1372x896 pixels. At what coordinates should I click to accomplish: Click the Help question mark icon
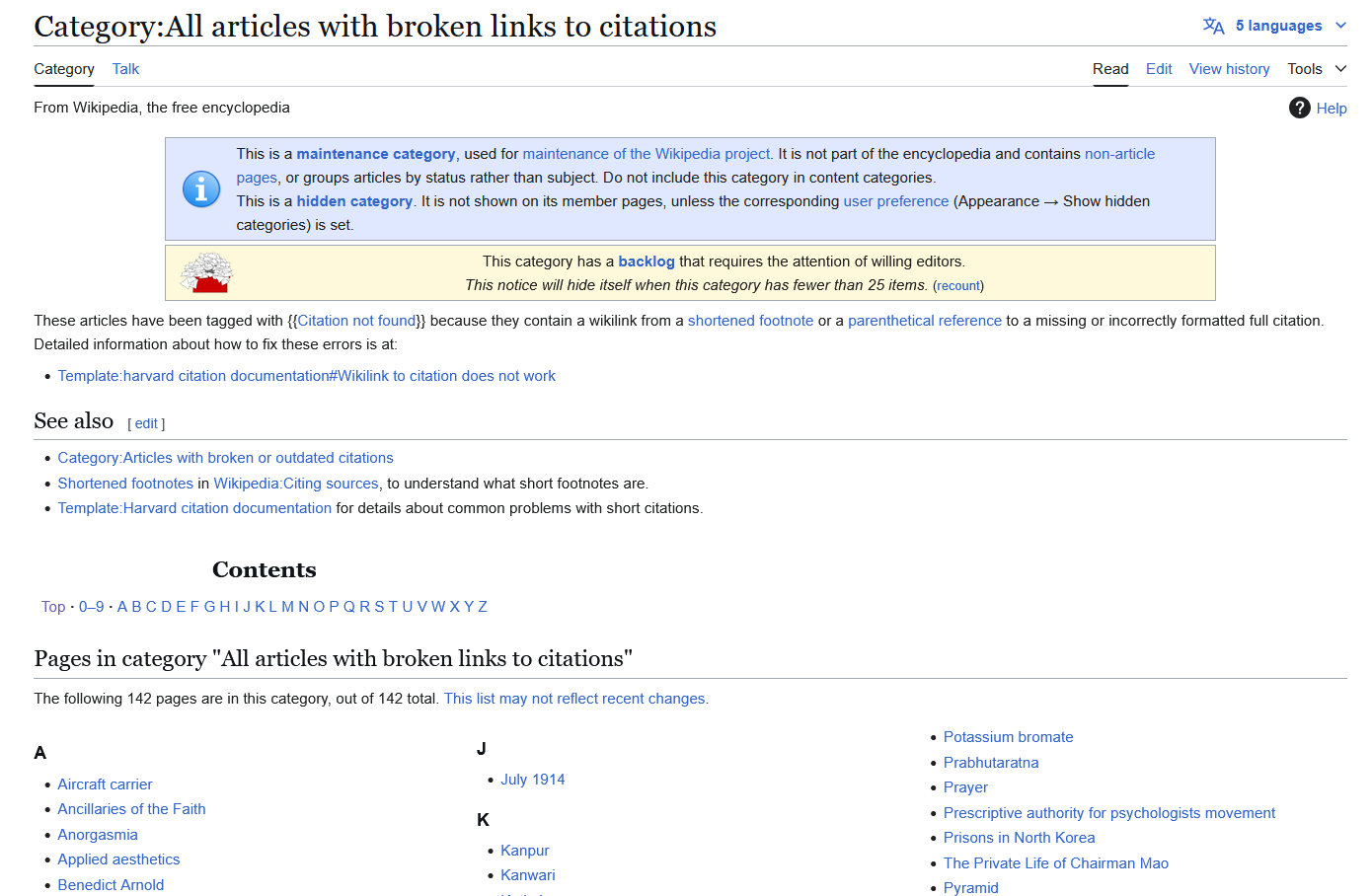[1299, 108]
